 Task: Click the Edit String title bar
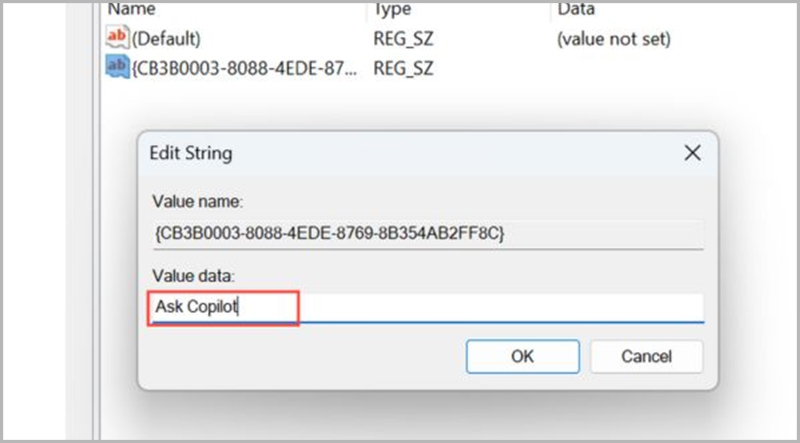pos(408,154)
